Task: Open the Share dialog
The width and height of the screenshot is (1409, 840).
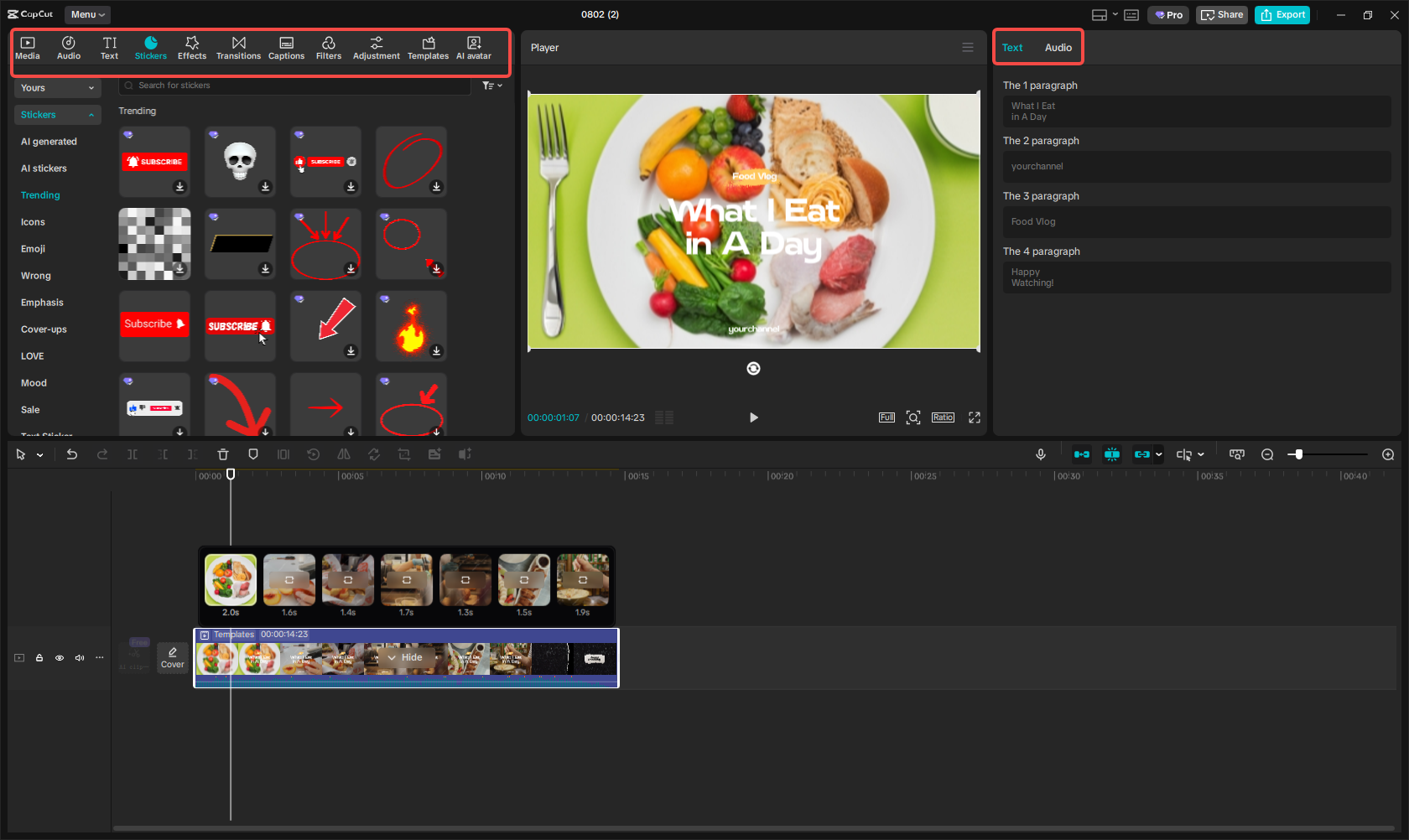Action: click(x=1221, y=14)
